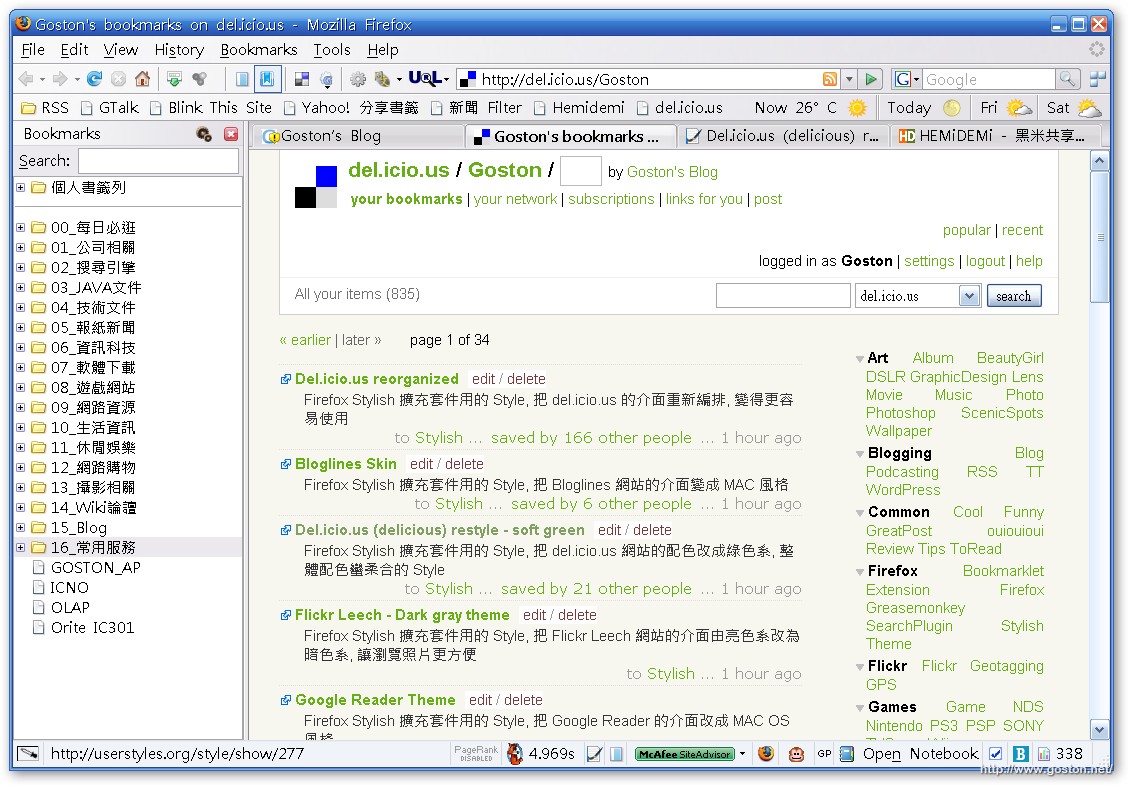The image size is (1128, 785).
Task: Click the downloads green arrow toolbar icon
Action: tap(173, 78)
